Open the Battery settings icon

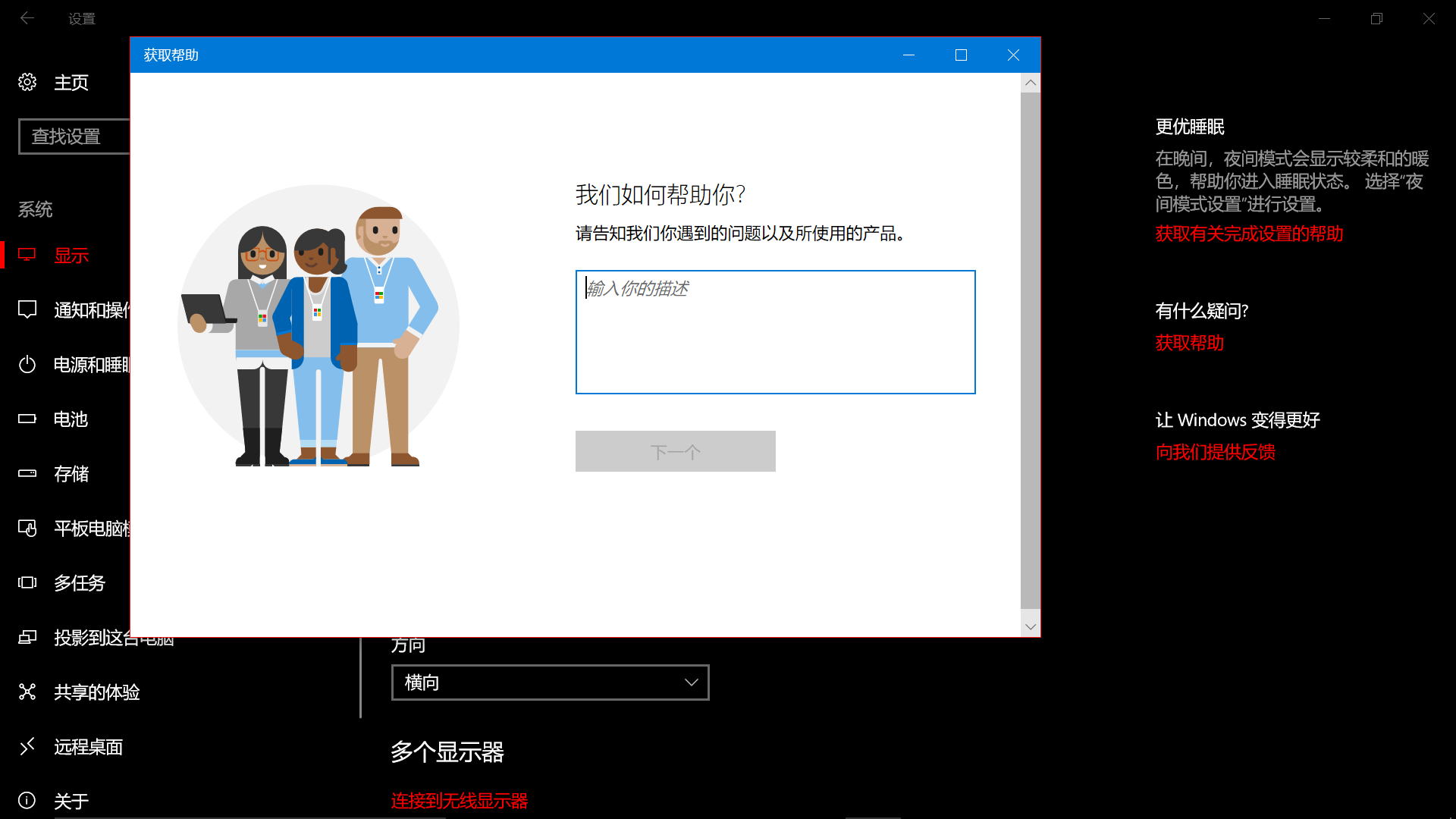tap(27, 419)
